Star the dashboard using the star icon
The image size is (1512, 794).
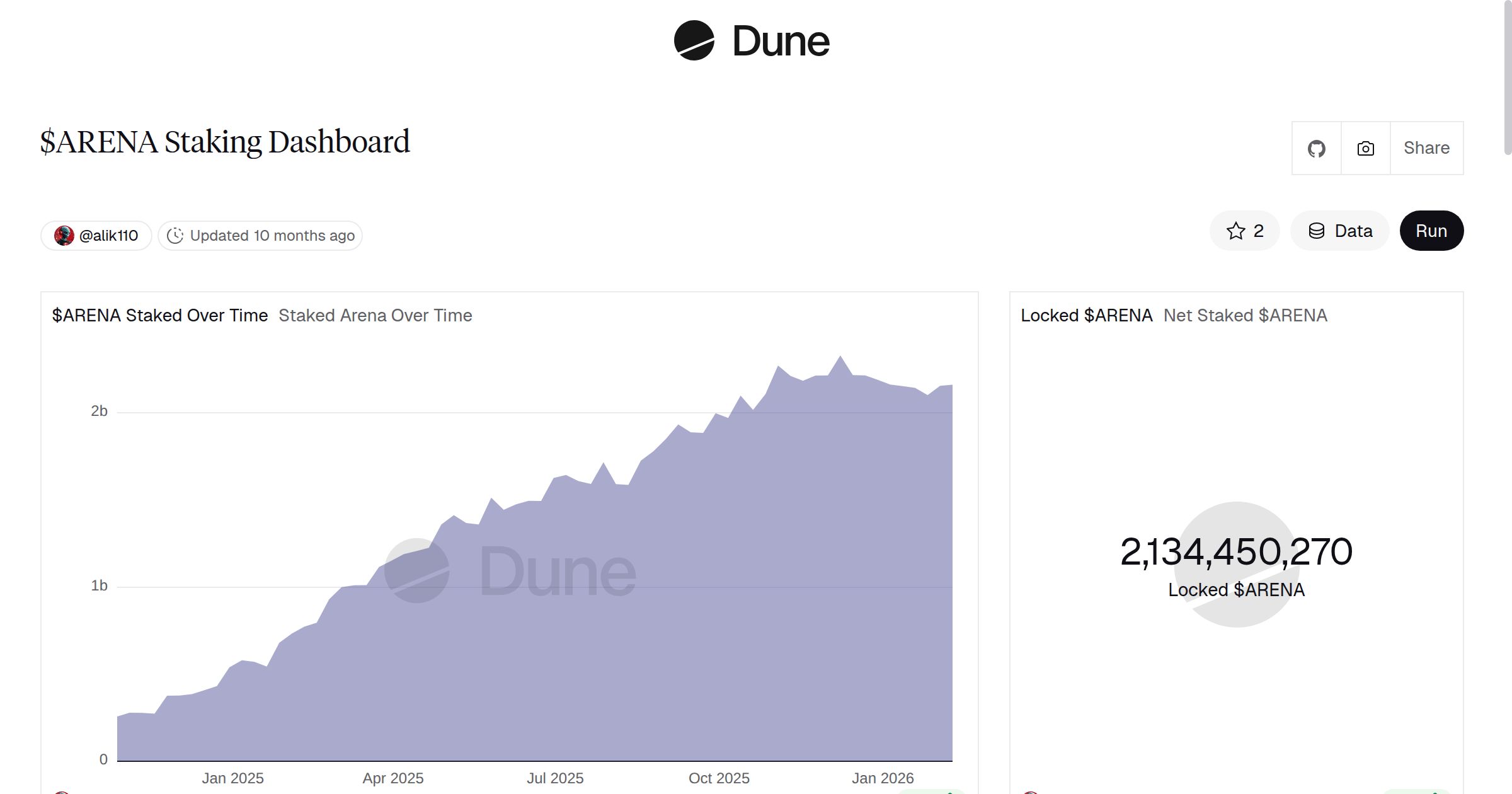1235,231
